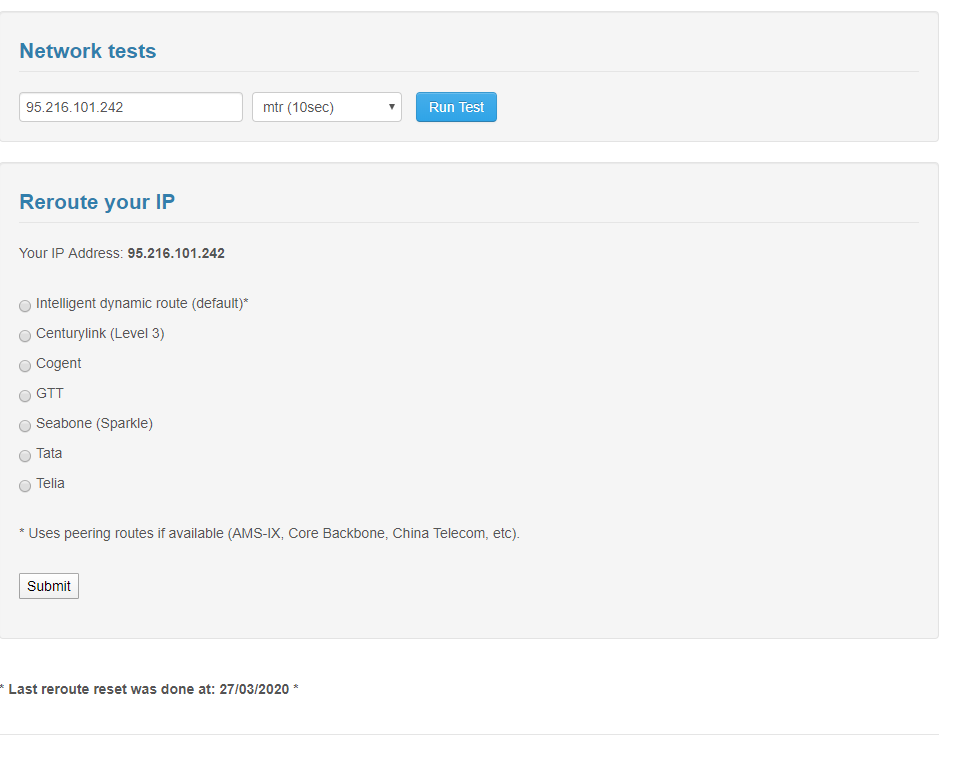The image size is (969, 775).
Task: Click the Network tests heading
Action: [x=88, y=51]
